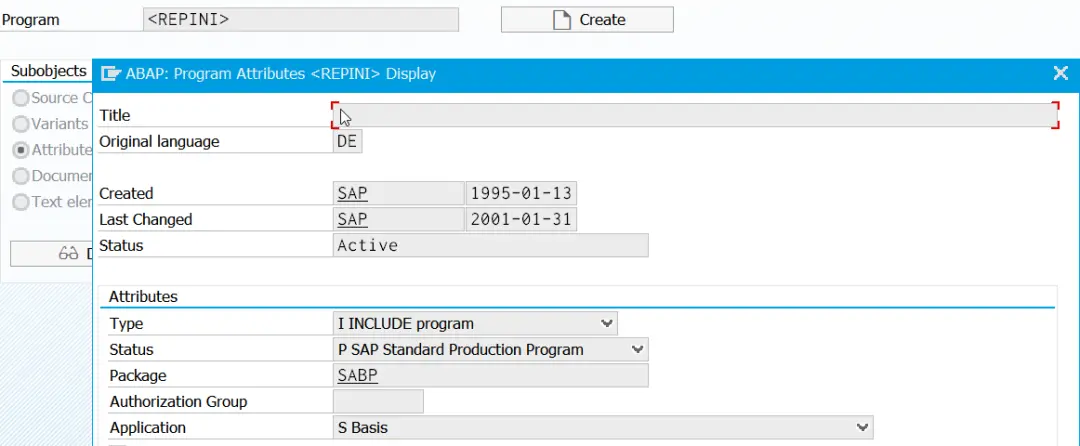The width and height of the screenshot is (1080, 446).
Task: Expand the Status dropdown under Attributes
Action: tap(638, 350)
